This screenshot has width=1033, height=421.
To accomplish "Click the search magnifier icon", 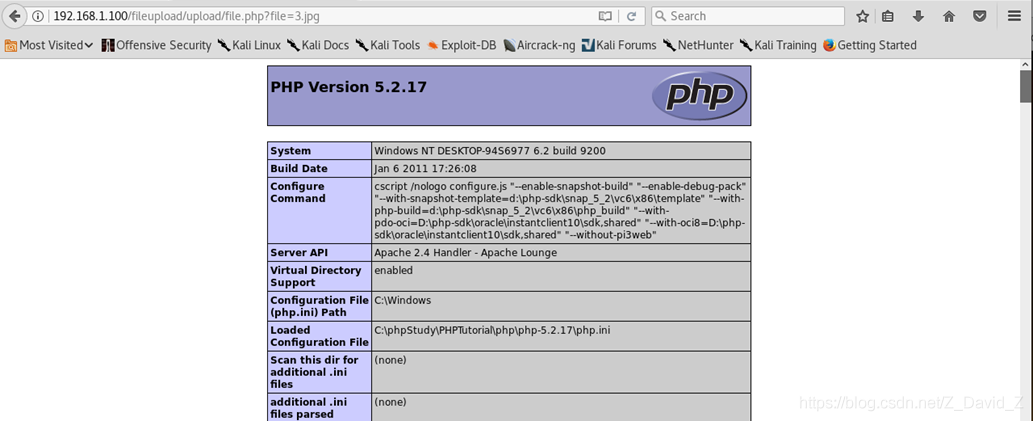I will pos(661,16).
